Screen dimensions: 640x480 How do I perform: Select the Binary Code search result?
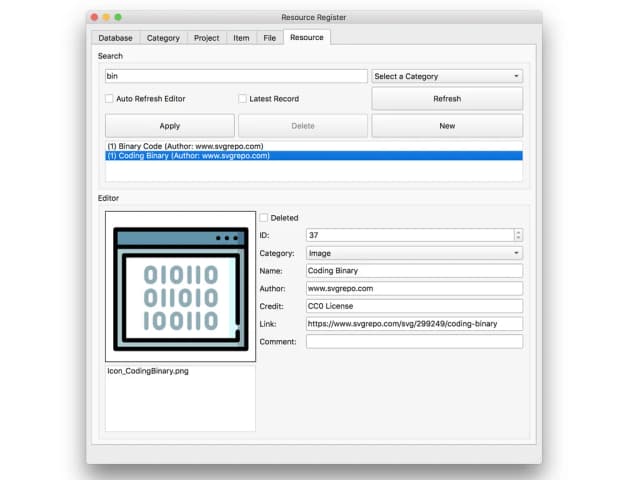pyautogui.click(x=313, y=146)
